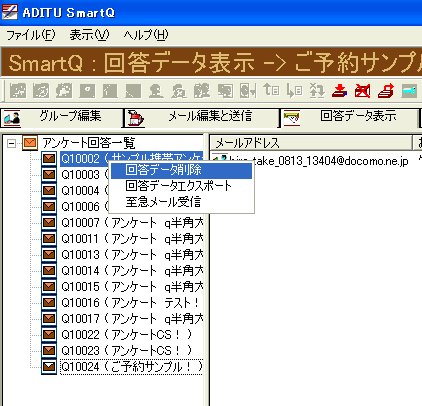The height and width of the screenshot is (406, 422).
Task: Click the red download-arrow toolbar icon
Action: pyautogui.click(x=339, y=90)
